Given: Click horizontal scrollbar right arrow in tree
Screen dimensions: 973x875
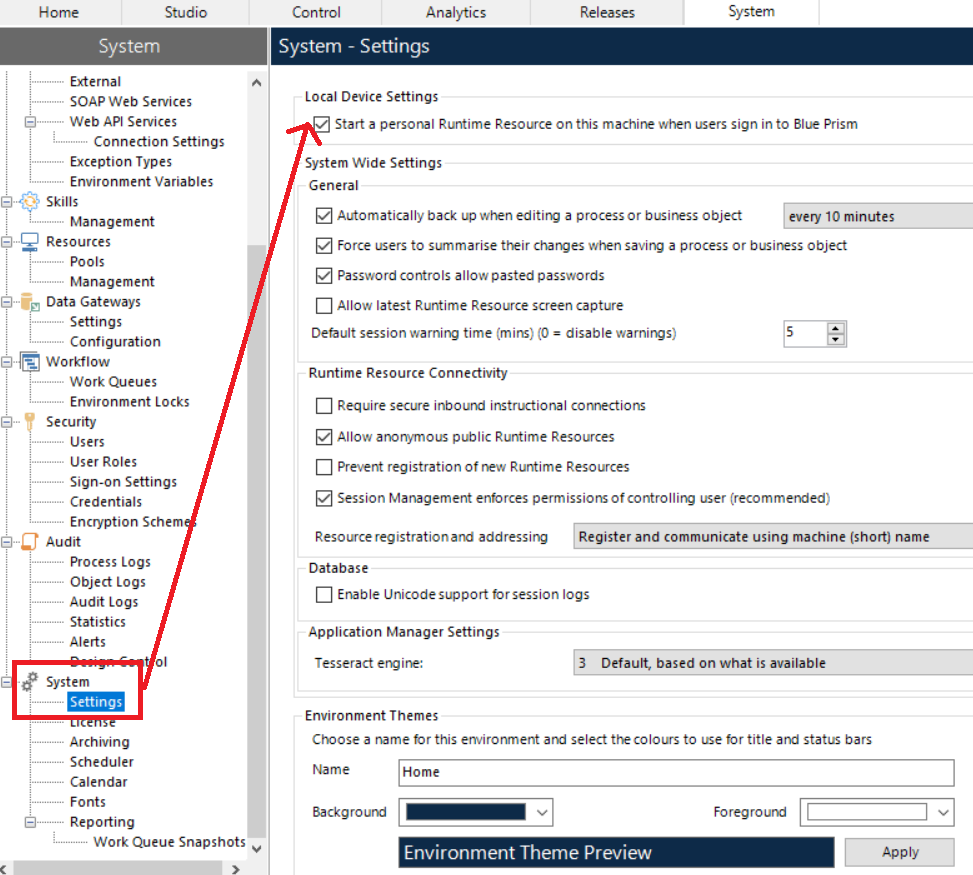Looking at the screenshot, I should click(236, 869).
